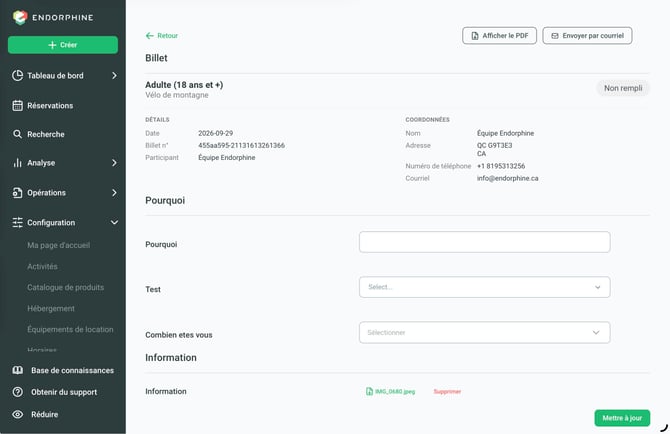Collapse the Configuration section chevron
Image resolution: width=670 pixels, height=434 pixels.
click(x=115, y=223)
